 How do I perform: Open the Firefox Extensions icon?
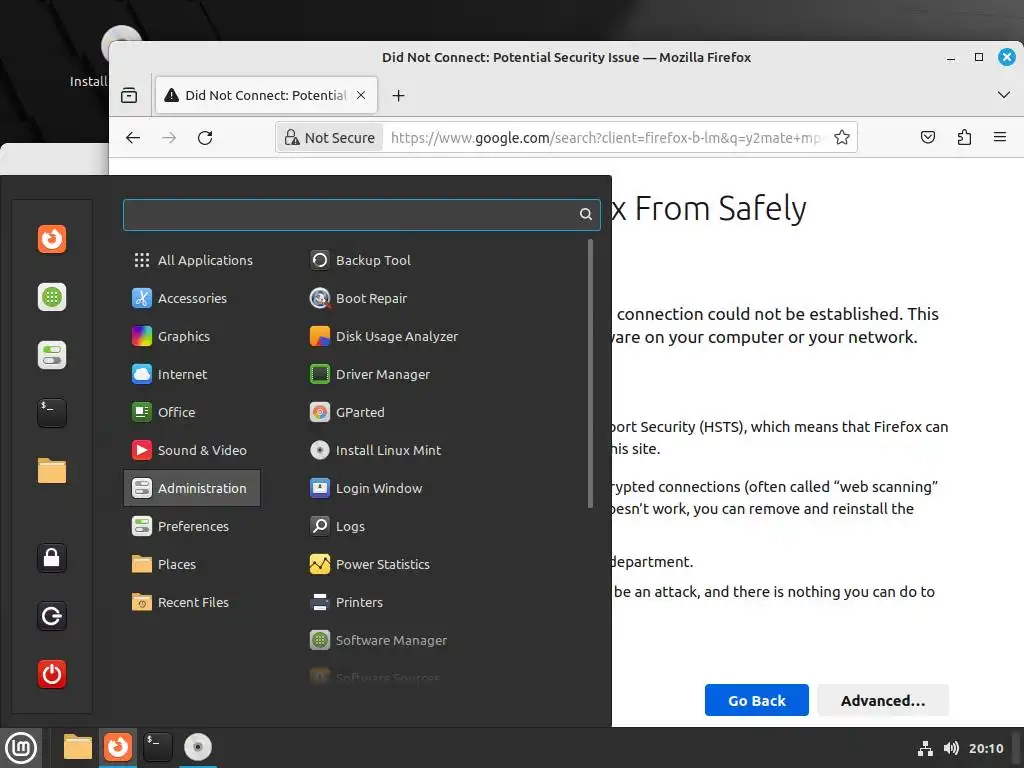pyautogui.click(x=964, y=138)
